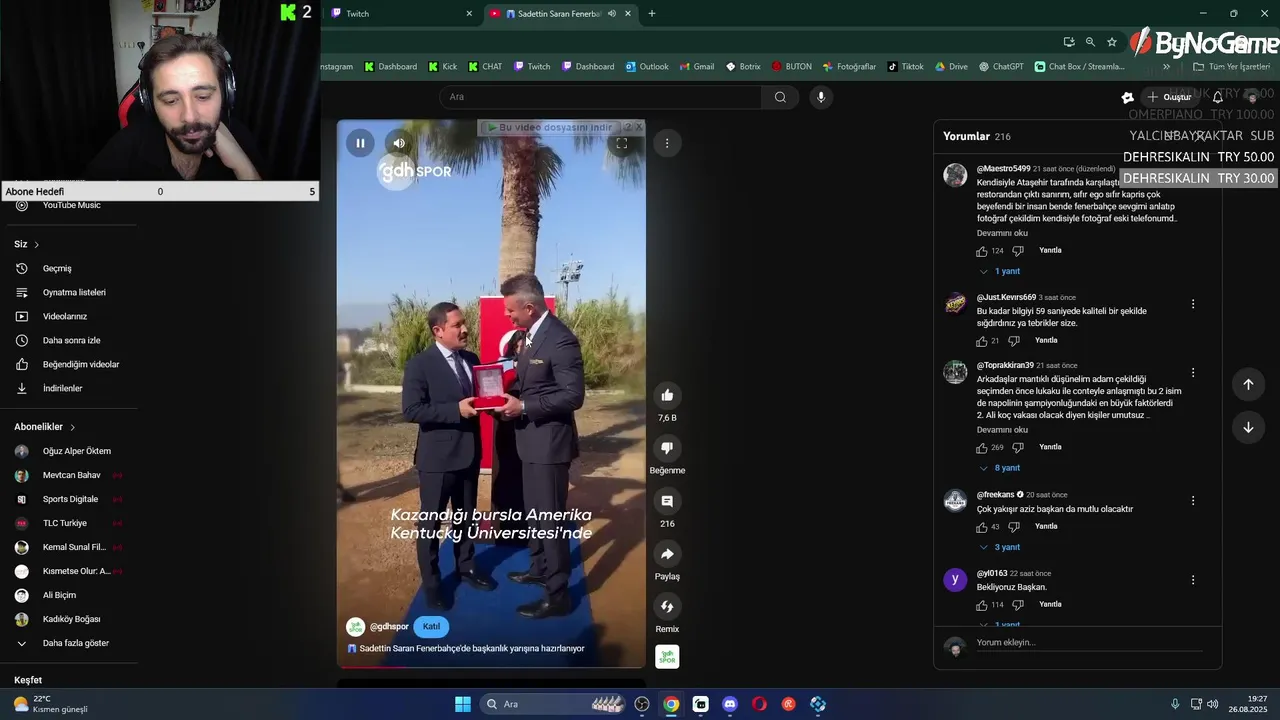Dislike the comment by @Maestro5499

(x=1018, y=251)
